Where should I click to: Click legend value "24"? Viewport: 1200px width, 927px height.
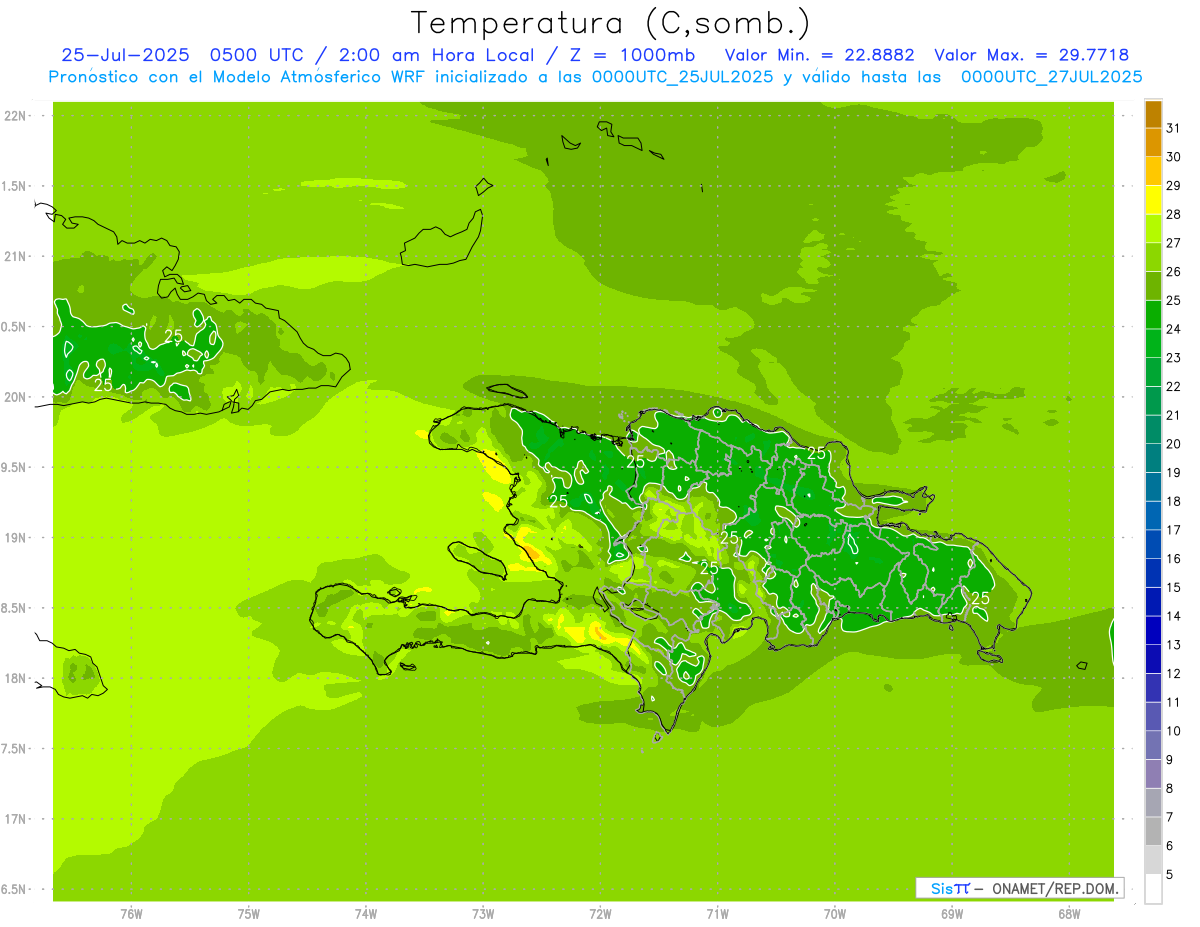click(1173, 328)
